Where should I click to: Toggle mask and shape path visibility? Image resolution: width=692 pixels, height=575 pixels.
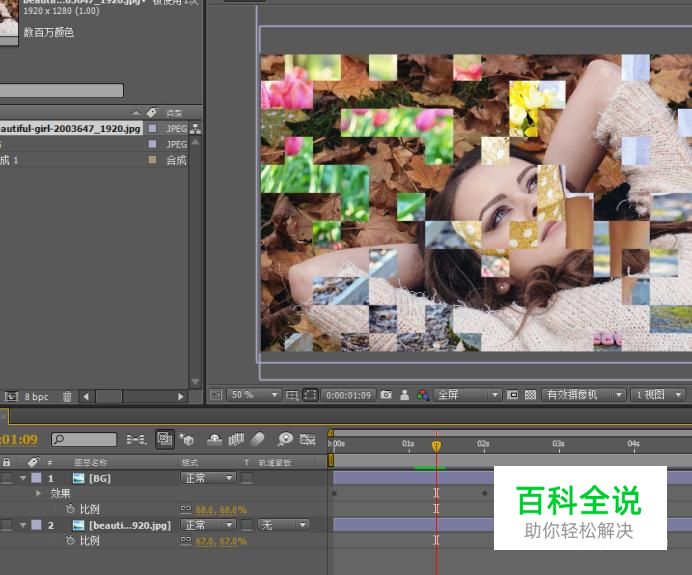[x=310, y=395]
